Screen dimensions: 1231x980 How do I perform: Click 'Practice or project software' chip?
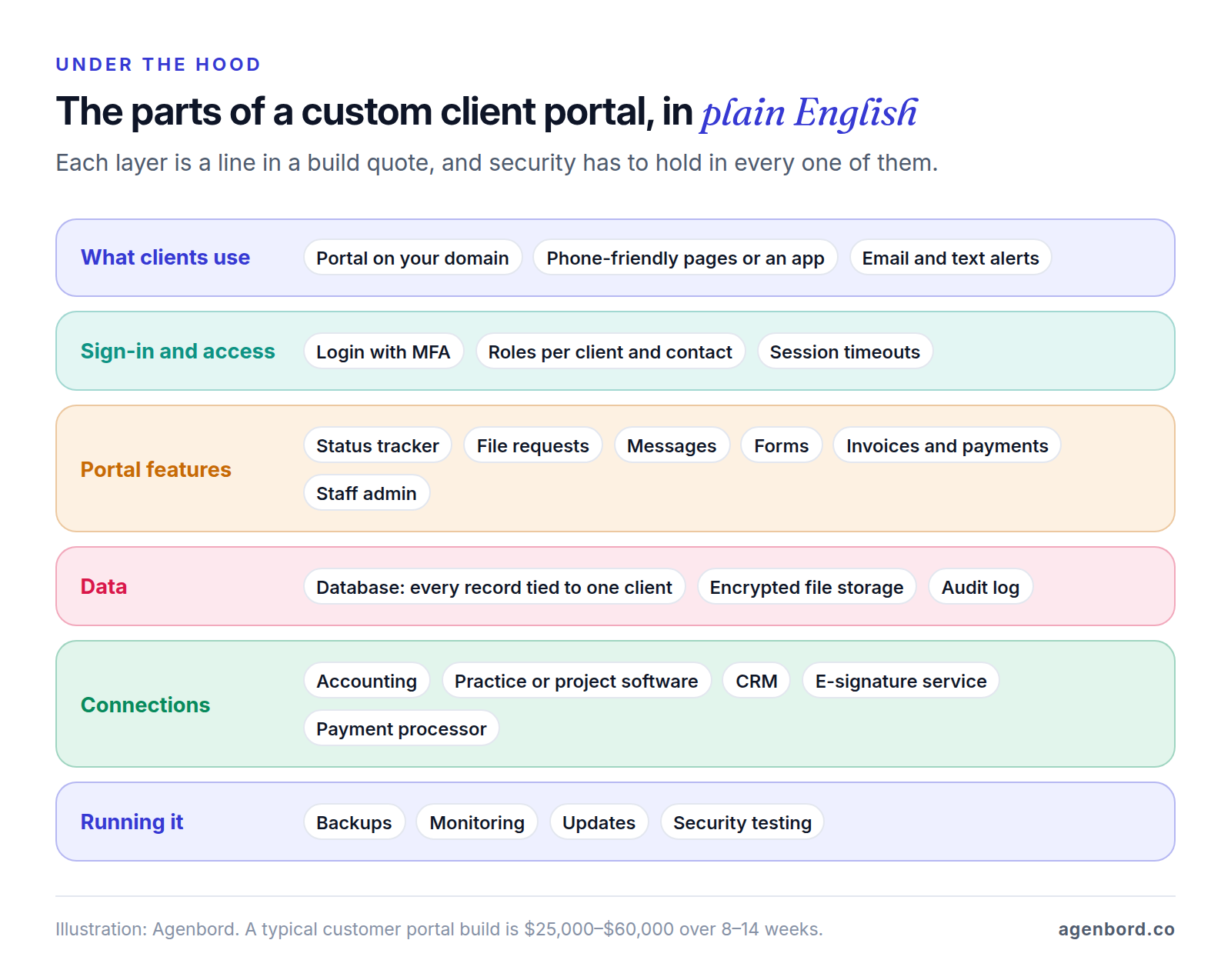pos(576,681)
